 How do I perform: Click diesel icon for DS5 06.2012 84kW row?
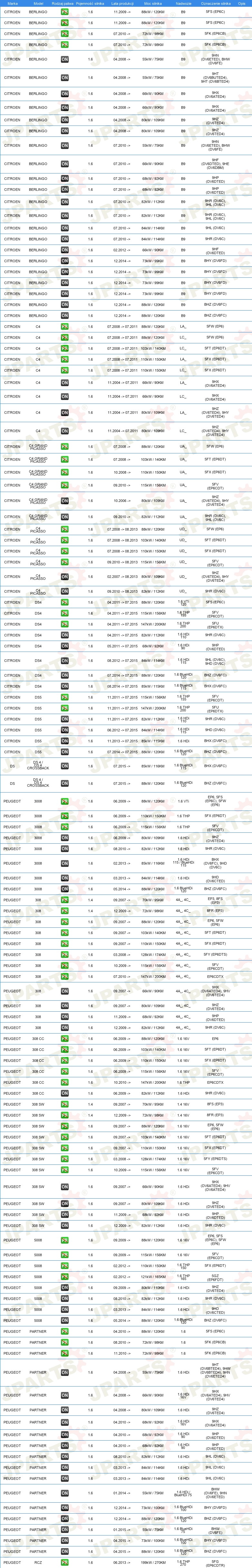(x=65, y=730)
